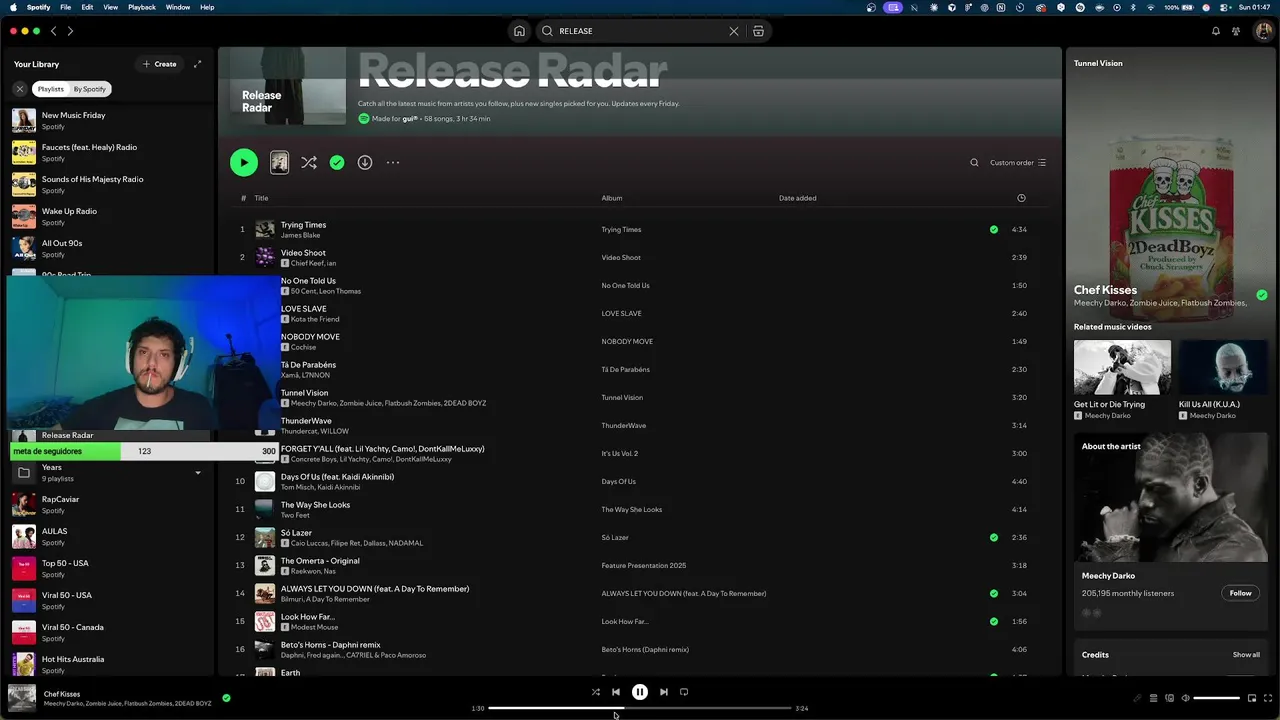Open Connect to a device icon
1280x720 pixels.
click(1169, 698)
